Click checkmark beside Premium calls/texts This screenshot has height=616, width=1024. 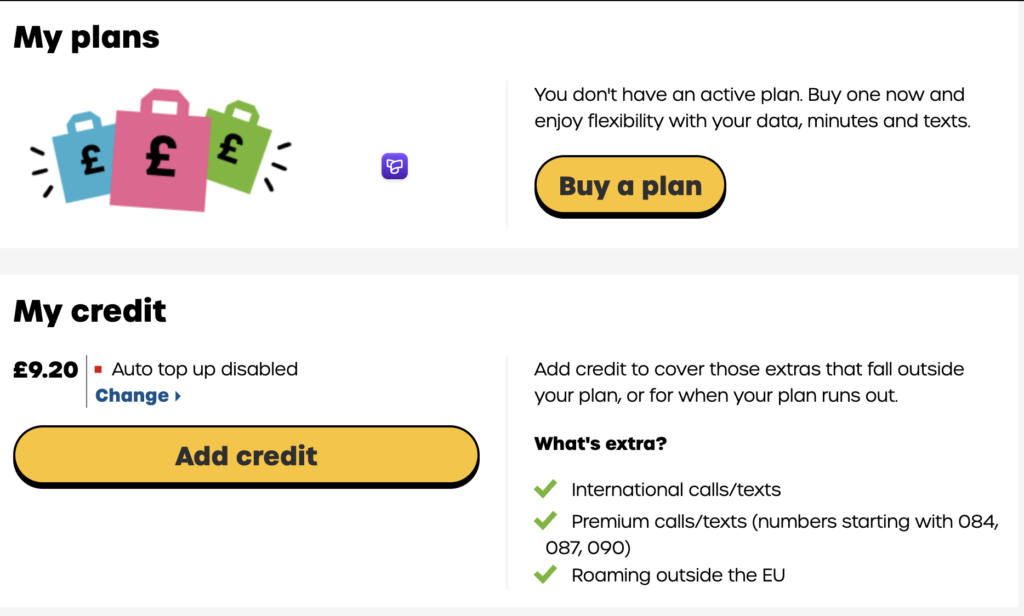545,521
